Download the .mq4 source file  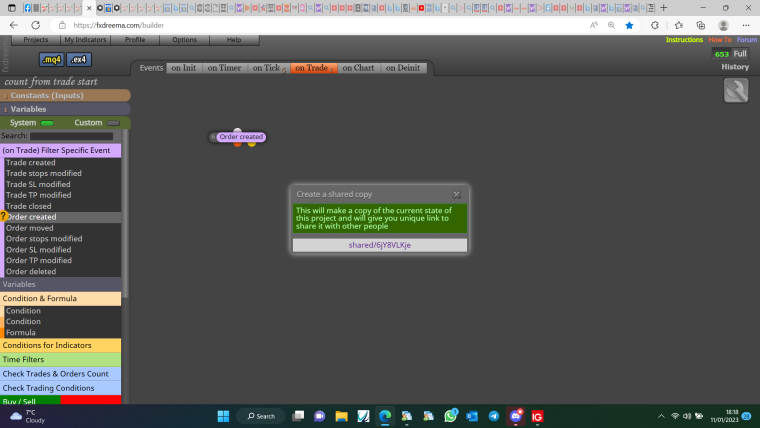51,60
